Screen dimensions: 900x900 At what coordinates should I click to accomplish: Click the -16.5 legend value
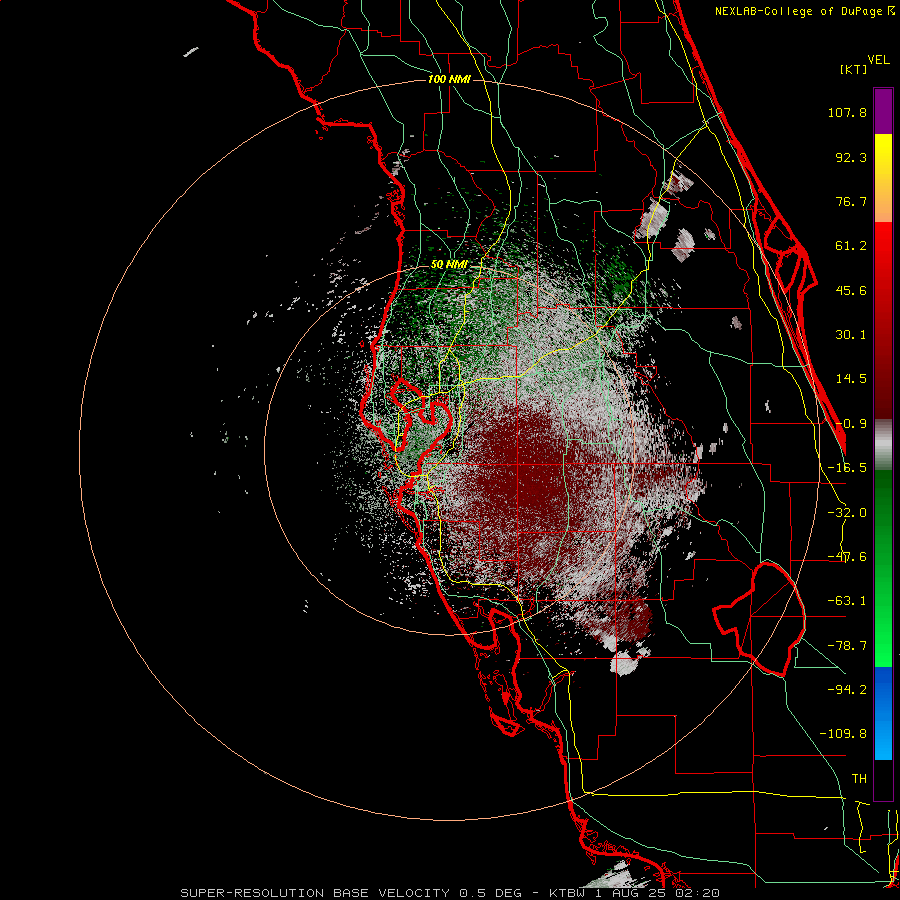847,468
